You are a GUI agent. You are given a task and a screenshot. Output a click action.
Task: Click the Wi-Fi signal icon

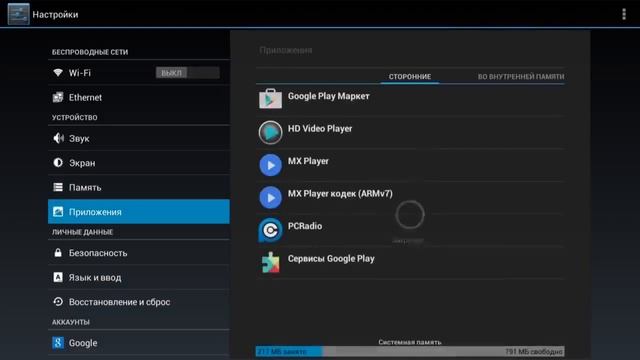coord(58,73)
